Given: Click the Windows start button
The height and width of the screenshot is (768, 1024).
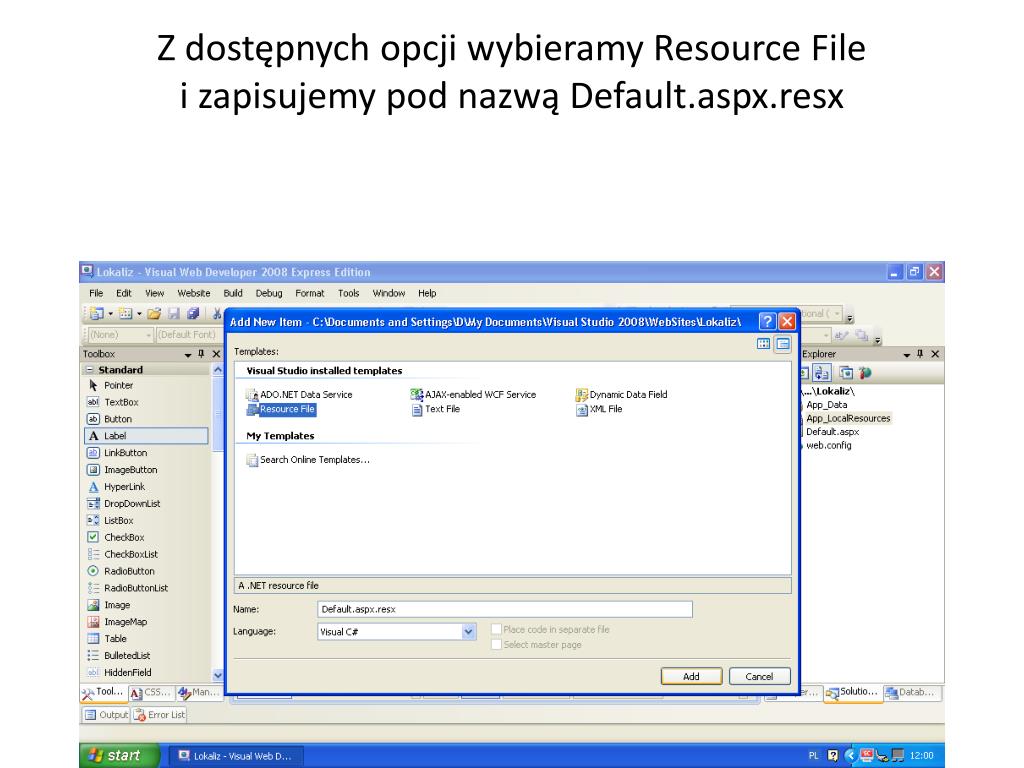Looking at the screenshot, I should (119, 756).
